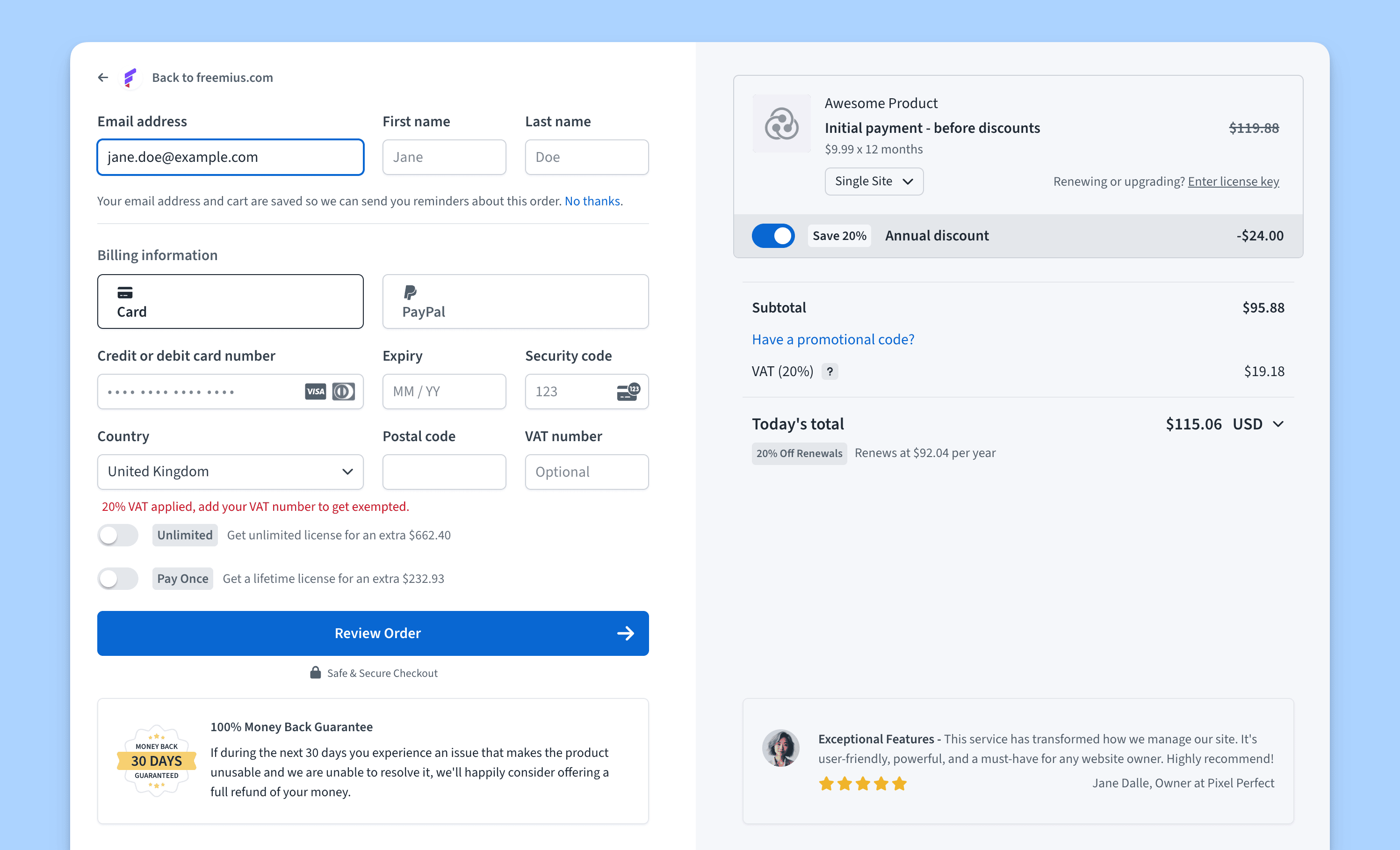The width and height of the screenshot is (1400, 850).
Task: Focus the optional VAT number field
Action: pyautogui.click(x=586, y=472)
